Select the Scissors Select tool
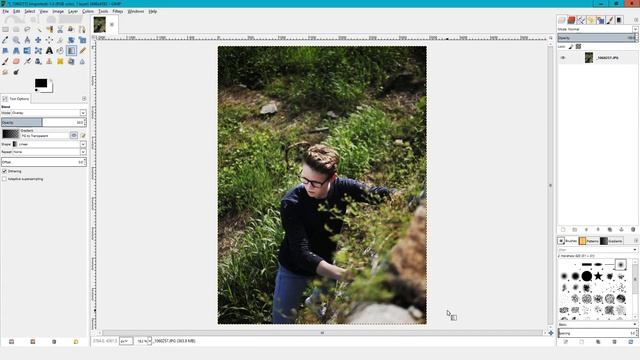This screenshot has height=360, width=640. click(x=60, y=29)
